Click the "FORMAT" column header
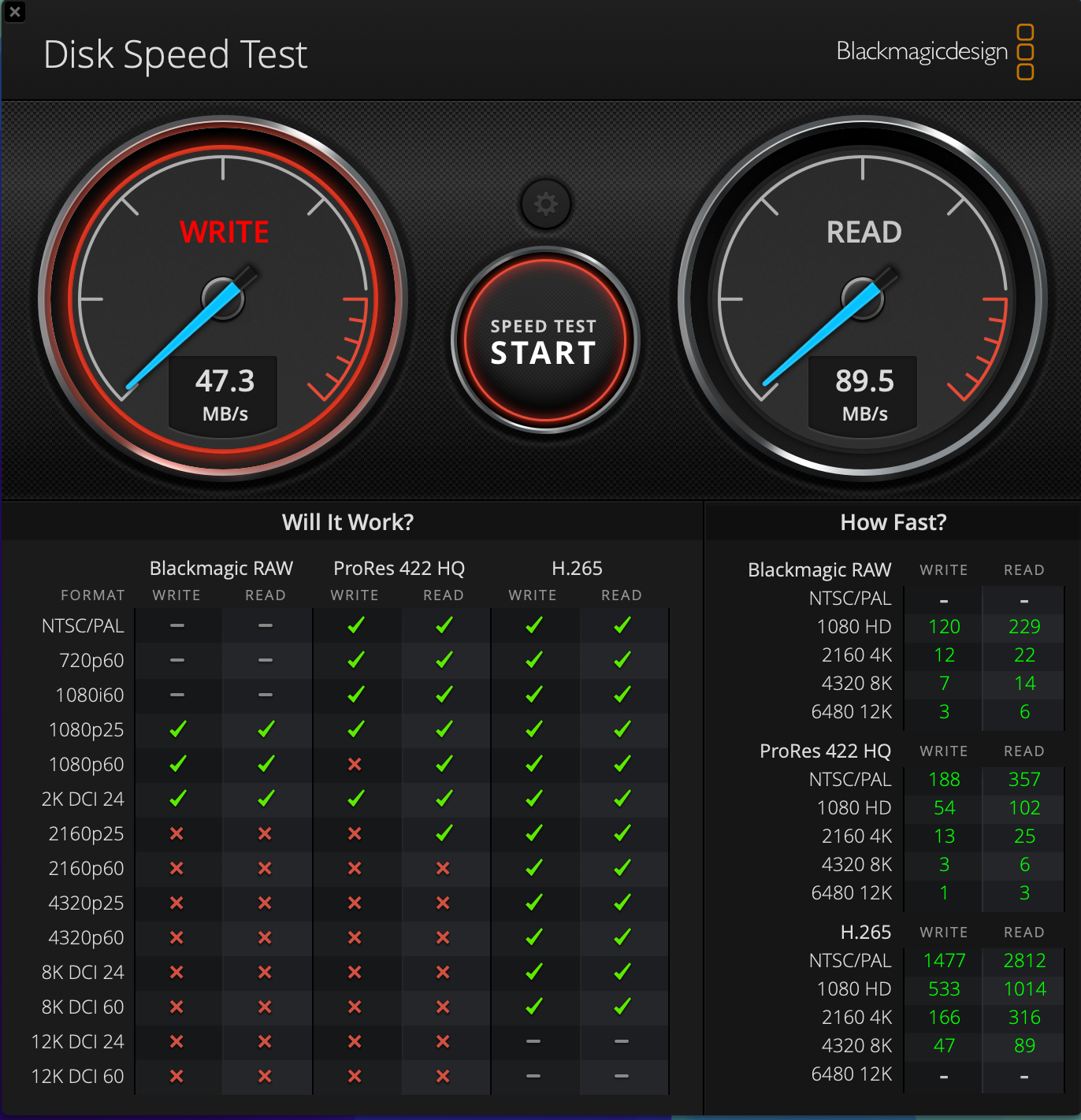The image size is (1081, 1120). pos(93,595)
